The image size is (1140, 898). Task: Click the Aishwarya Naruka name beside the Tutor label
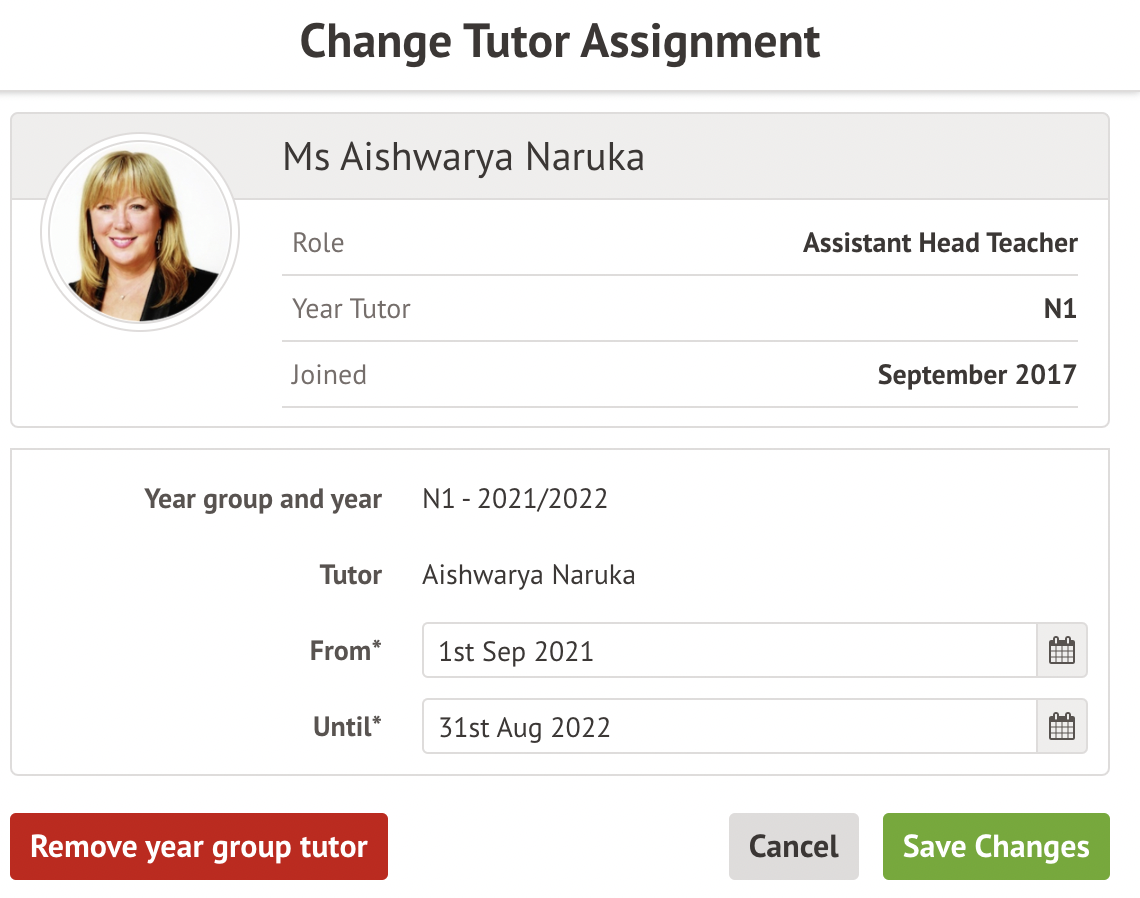528,575
